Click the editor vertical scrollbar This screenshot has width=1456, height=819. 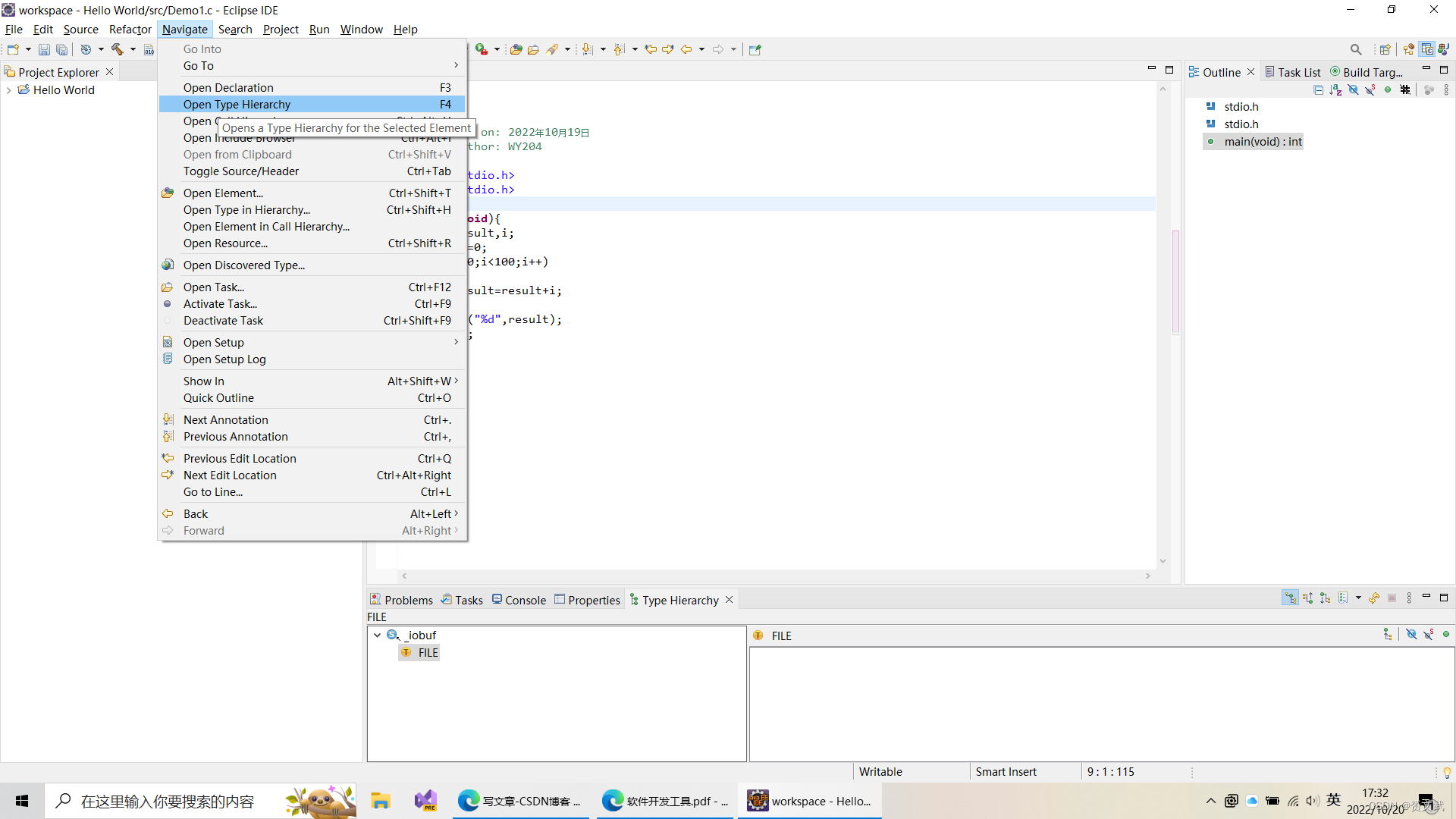1163,325
